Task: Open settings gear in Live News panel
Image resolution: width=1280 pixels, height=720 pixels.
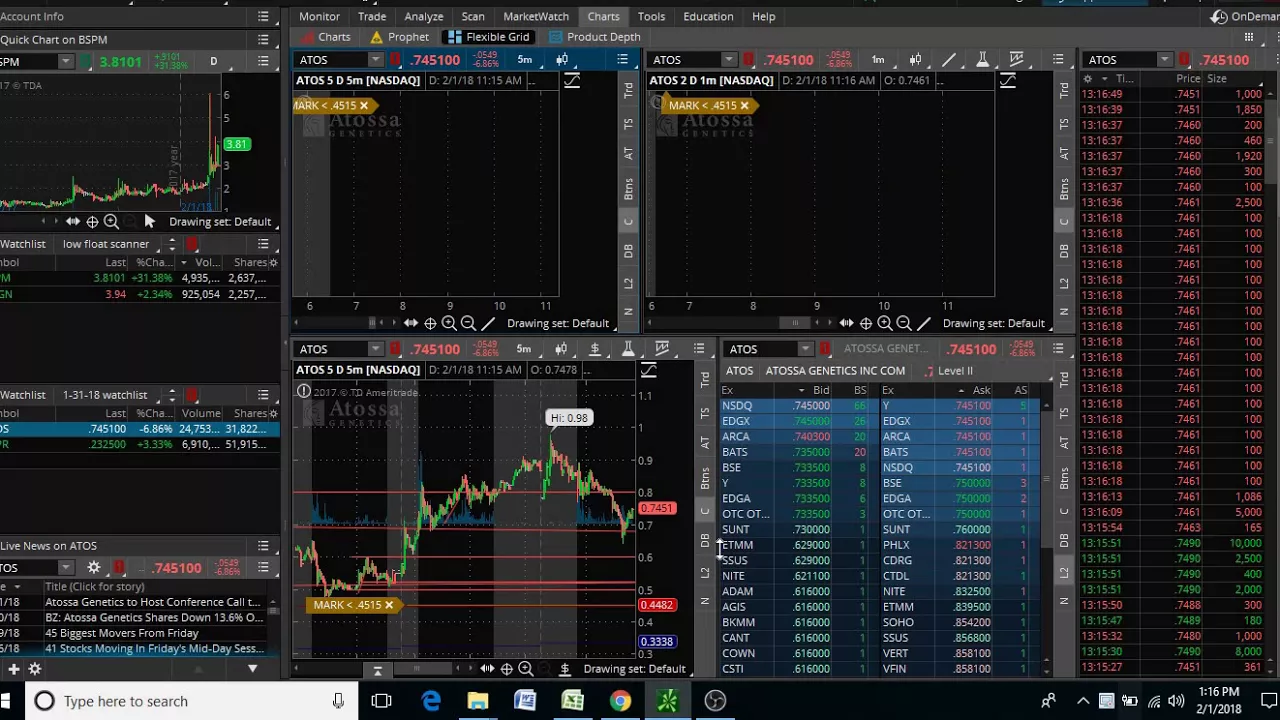Action: [94, 568]
